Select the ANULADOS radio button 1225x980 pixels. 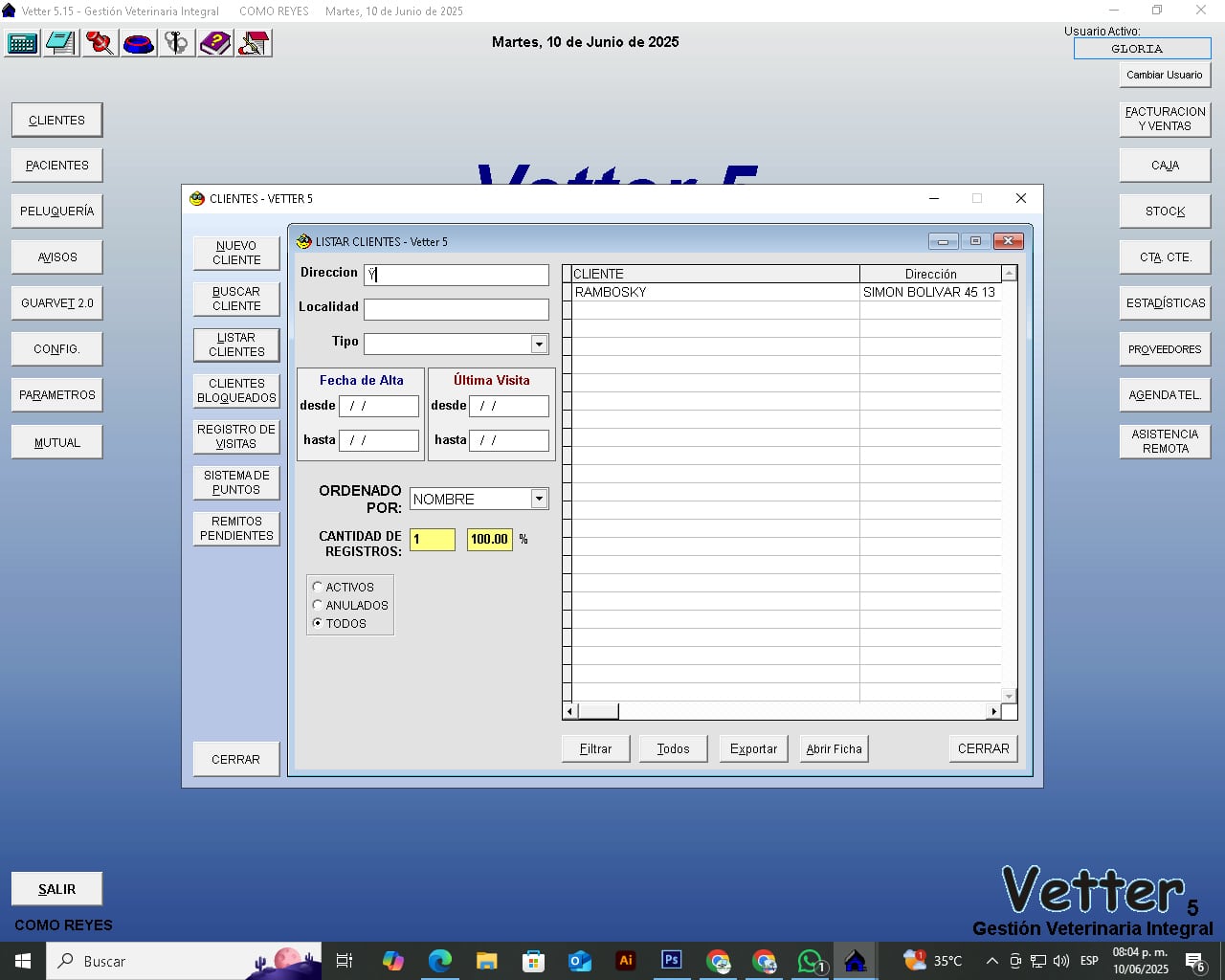[318, 605]
